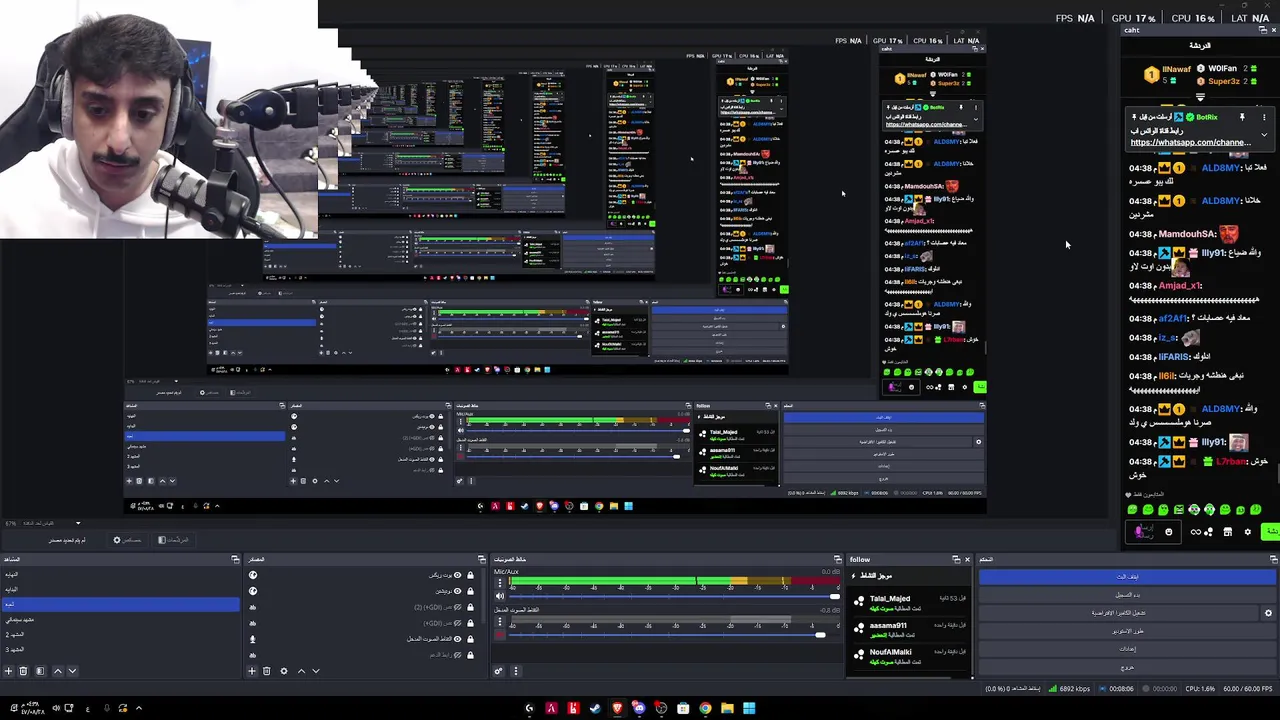Click Studio Mode button in controls
The image size is (1280, 720).
point(1127,631)
